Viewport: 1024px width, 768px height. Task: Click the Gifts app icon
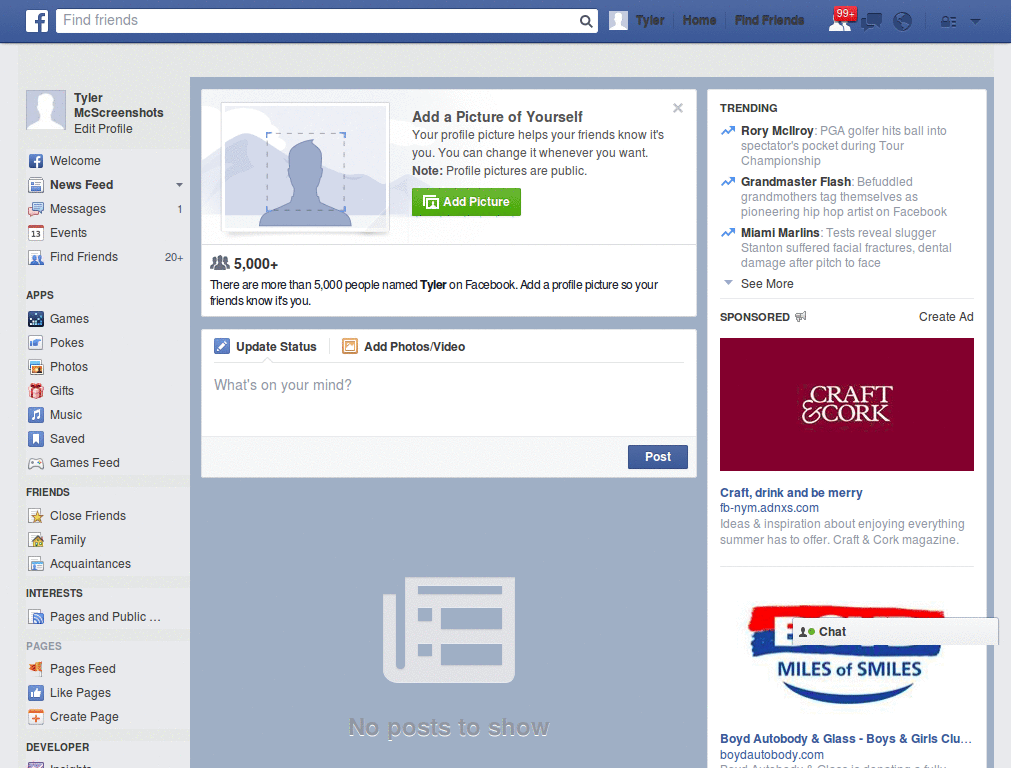[36, 391]
